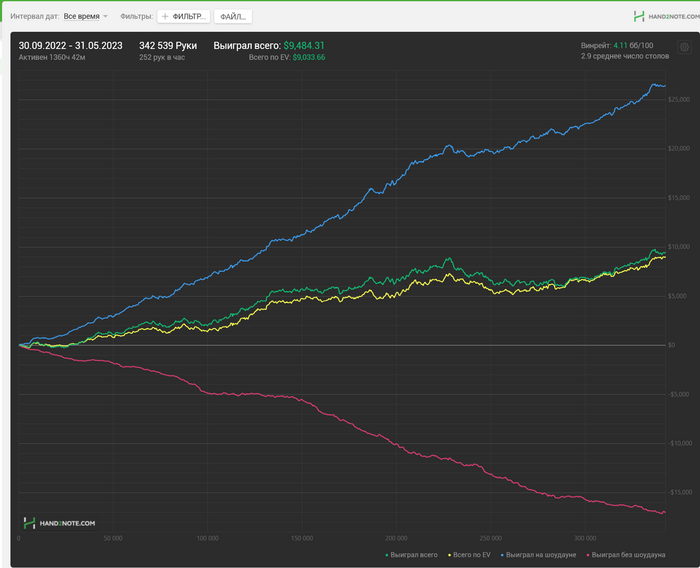Open the graph settings gear icon
700x568 pixels.
pyautogui.click(x=684, y=47)
